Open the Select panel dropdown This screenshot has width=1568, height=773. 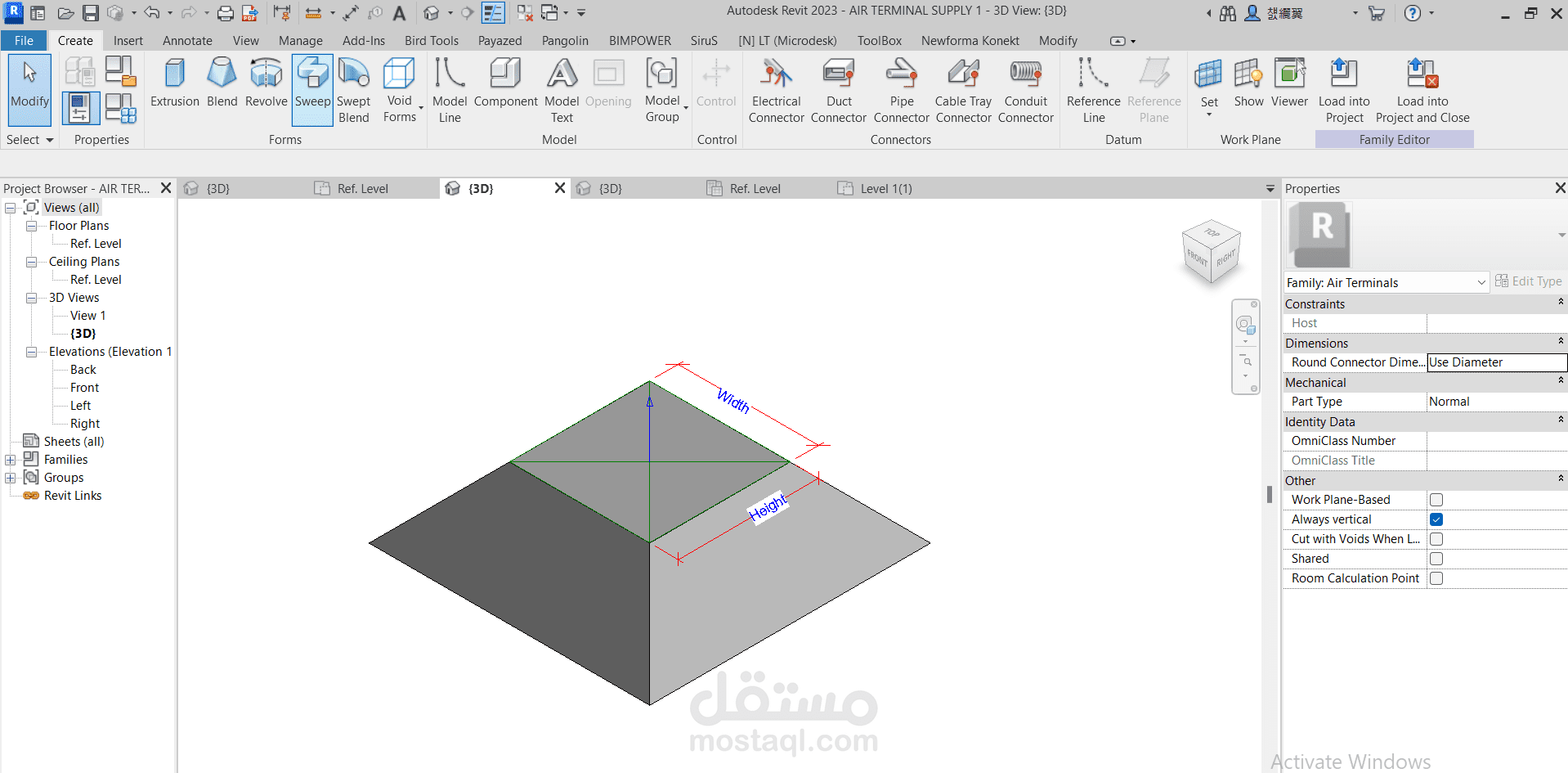[29, 140]
